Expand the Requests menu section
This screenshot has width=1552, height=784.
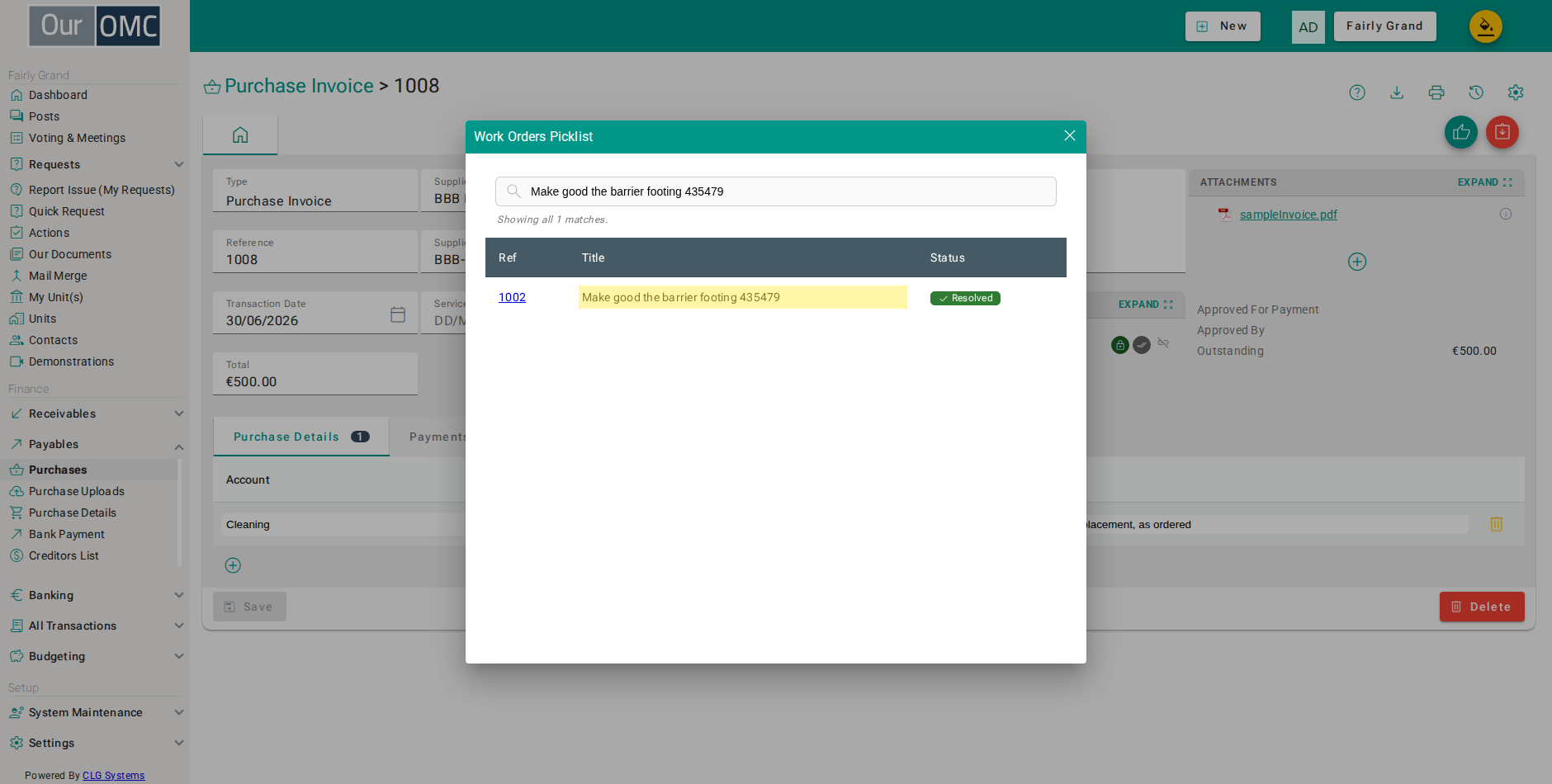coord(178,164)
